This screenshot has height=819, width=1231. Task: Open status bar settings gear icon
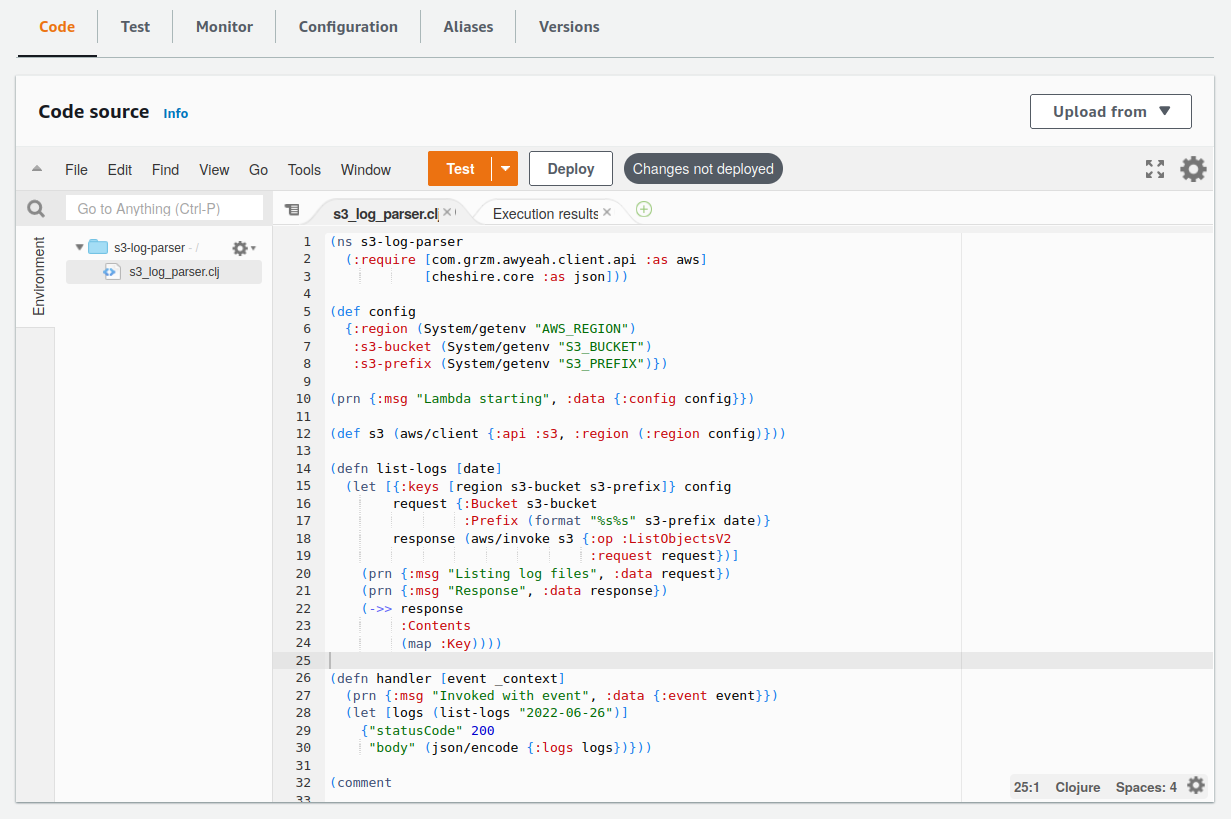coord(1196,786)
